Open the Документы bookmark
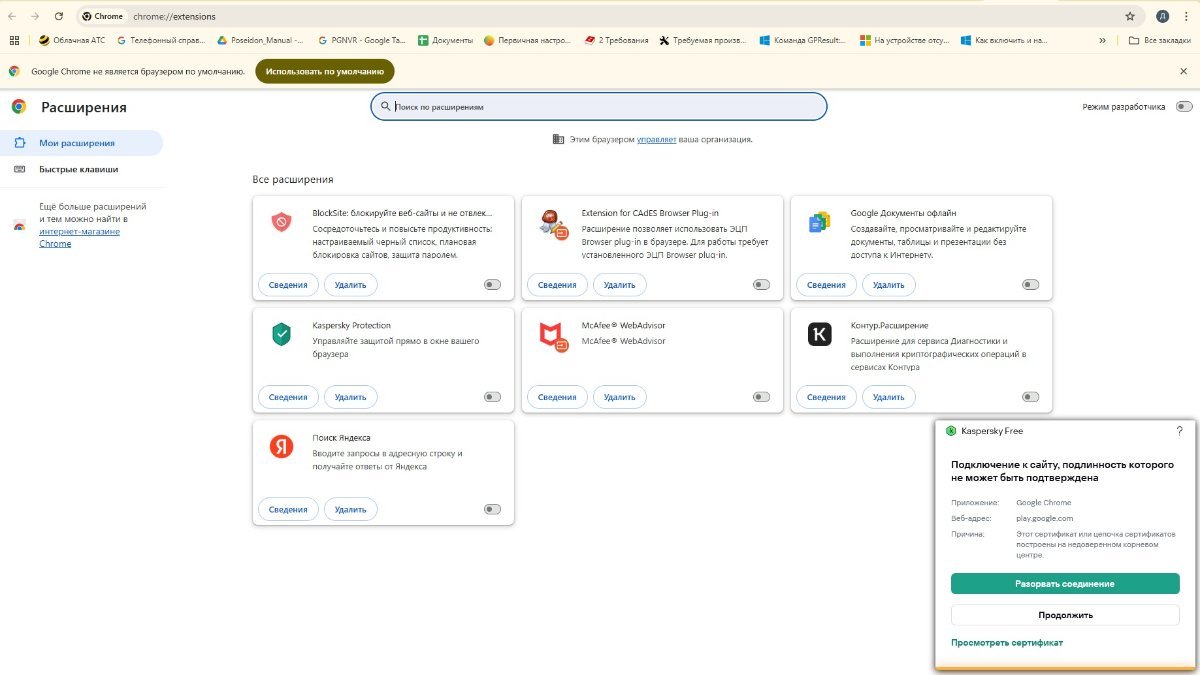The width and height of the screenshot is (1200, 675). coord(445,41)
